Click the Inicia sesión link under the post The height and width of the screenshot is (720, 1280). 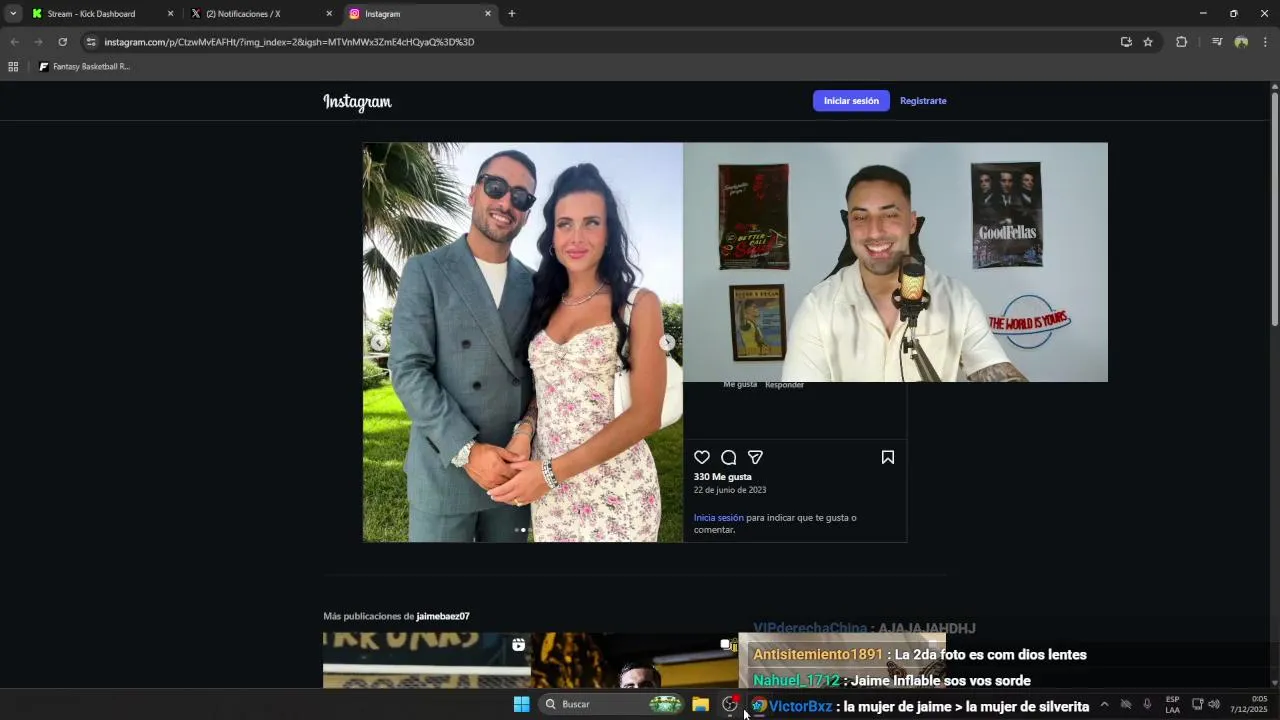719,518
